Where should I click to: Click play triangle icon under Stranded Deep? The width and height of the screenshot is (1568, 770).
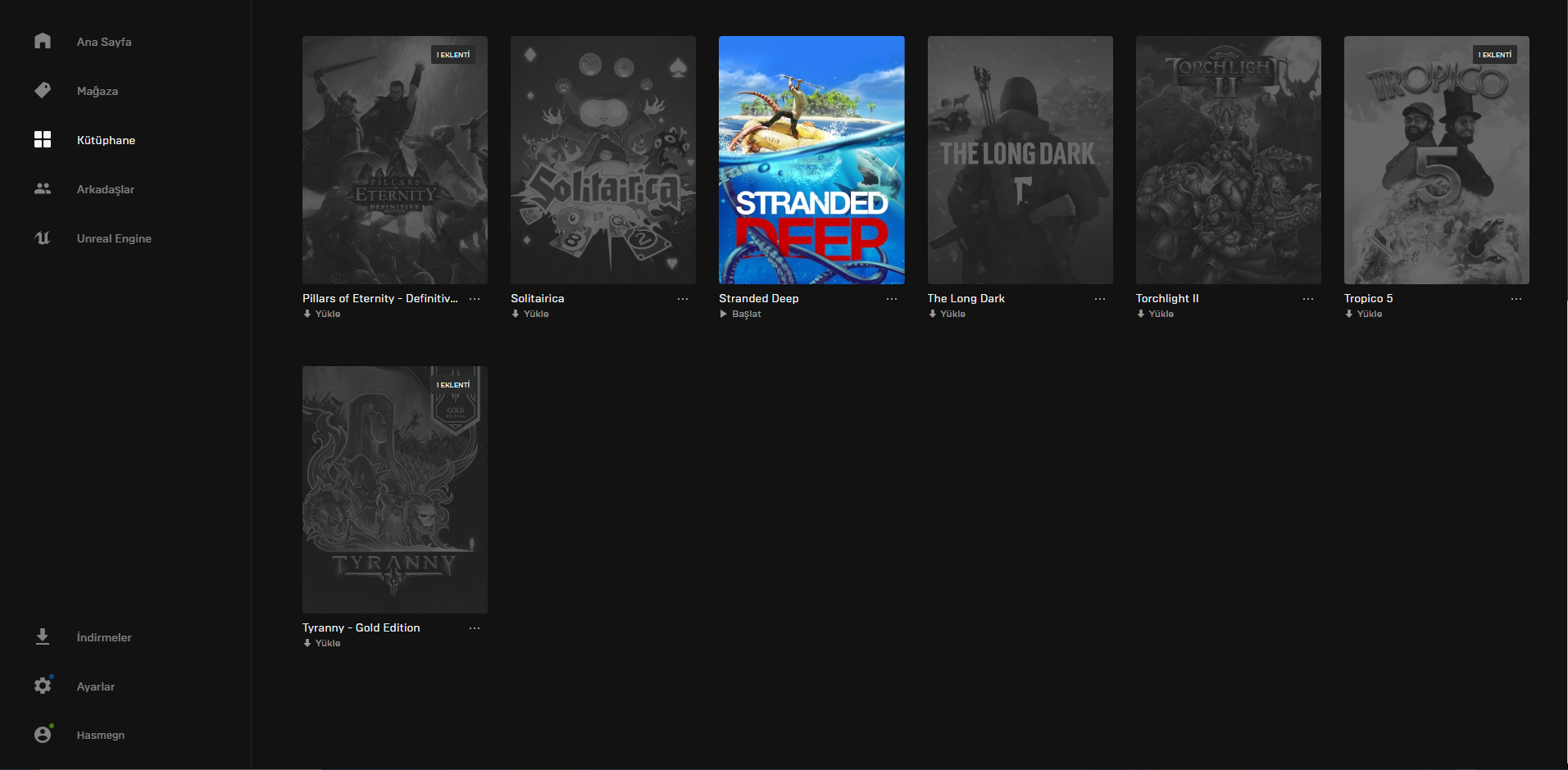click(x=724, y=314)
